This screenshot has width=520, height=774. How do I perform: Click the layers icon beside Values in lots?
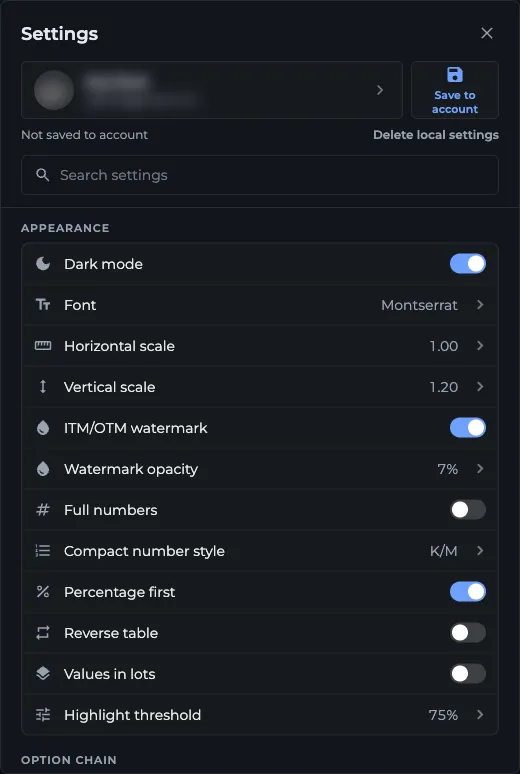click(x=43, y=674)
